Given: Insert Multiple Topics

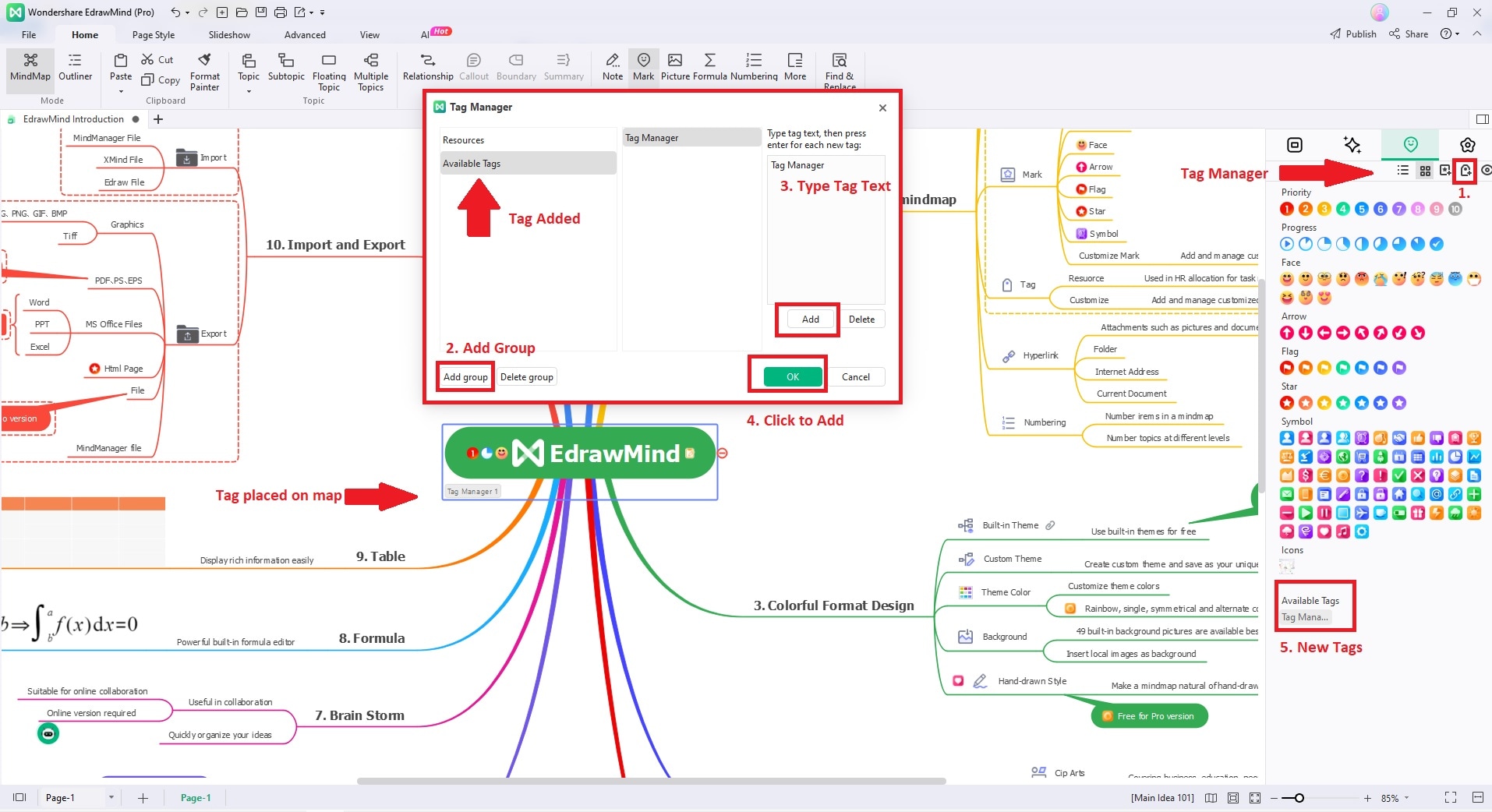Looking at the screenshot, I should coord(371,72).
